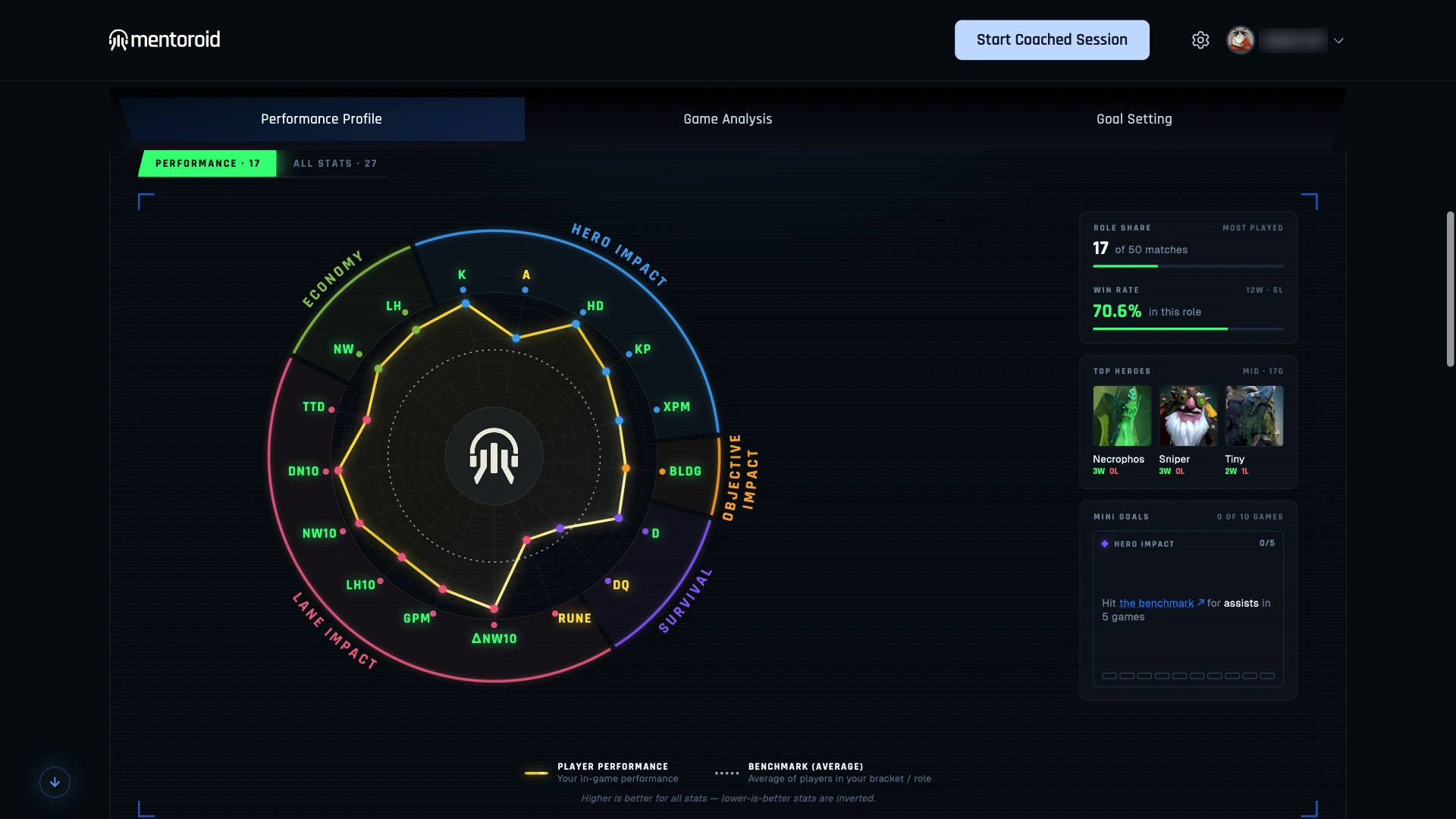Viewport: 1456px width, 819px height.
Task: Click the Hero Impact diamond icon
Action: (x=1105, y=544)
